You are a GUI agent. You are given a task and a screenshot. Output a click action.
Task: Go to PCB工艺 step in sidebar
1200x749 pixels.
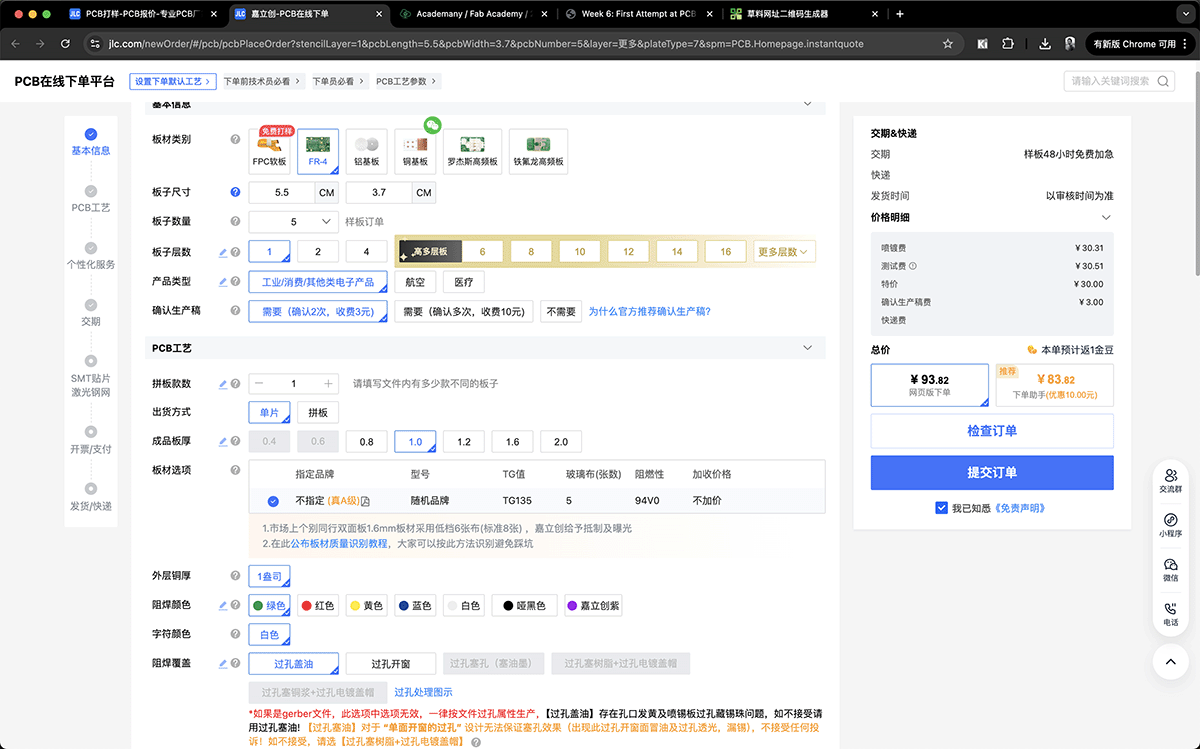point(91,198)
